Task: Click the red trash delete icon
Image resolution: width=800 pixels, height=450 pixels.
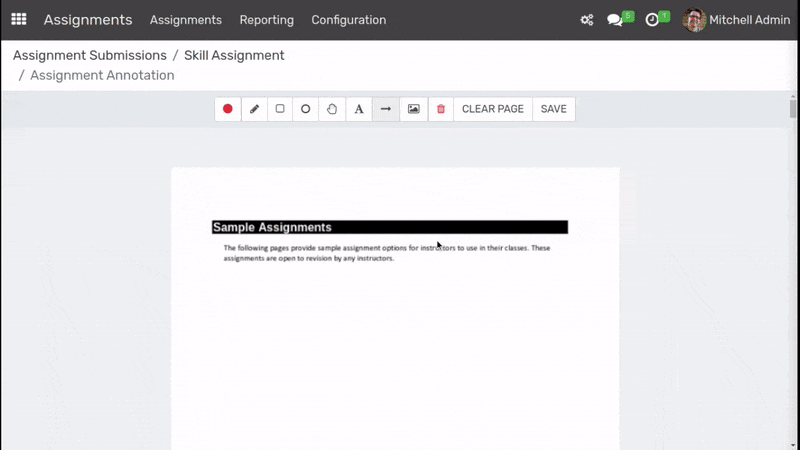Action: point(441,109)
